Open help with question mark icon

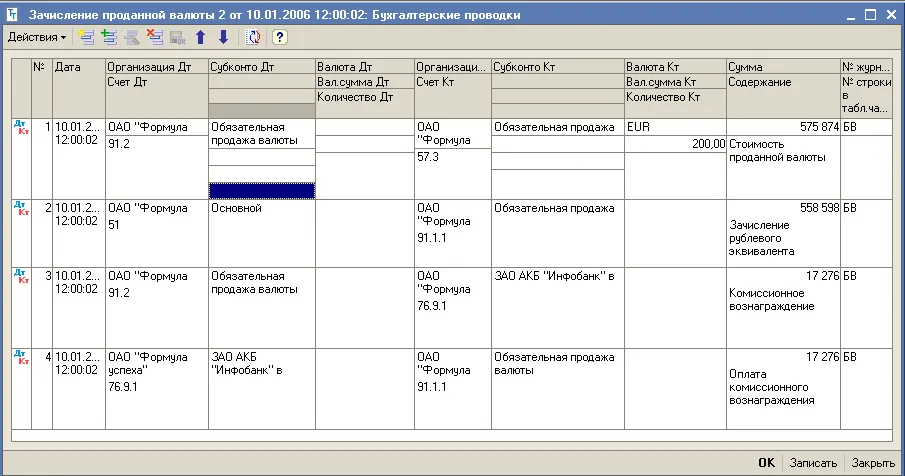279,38
